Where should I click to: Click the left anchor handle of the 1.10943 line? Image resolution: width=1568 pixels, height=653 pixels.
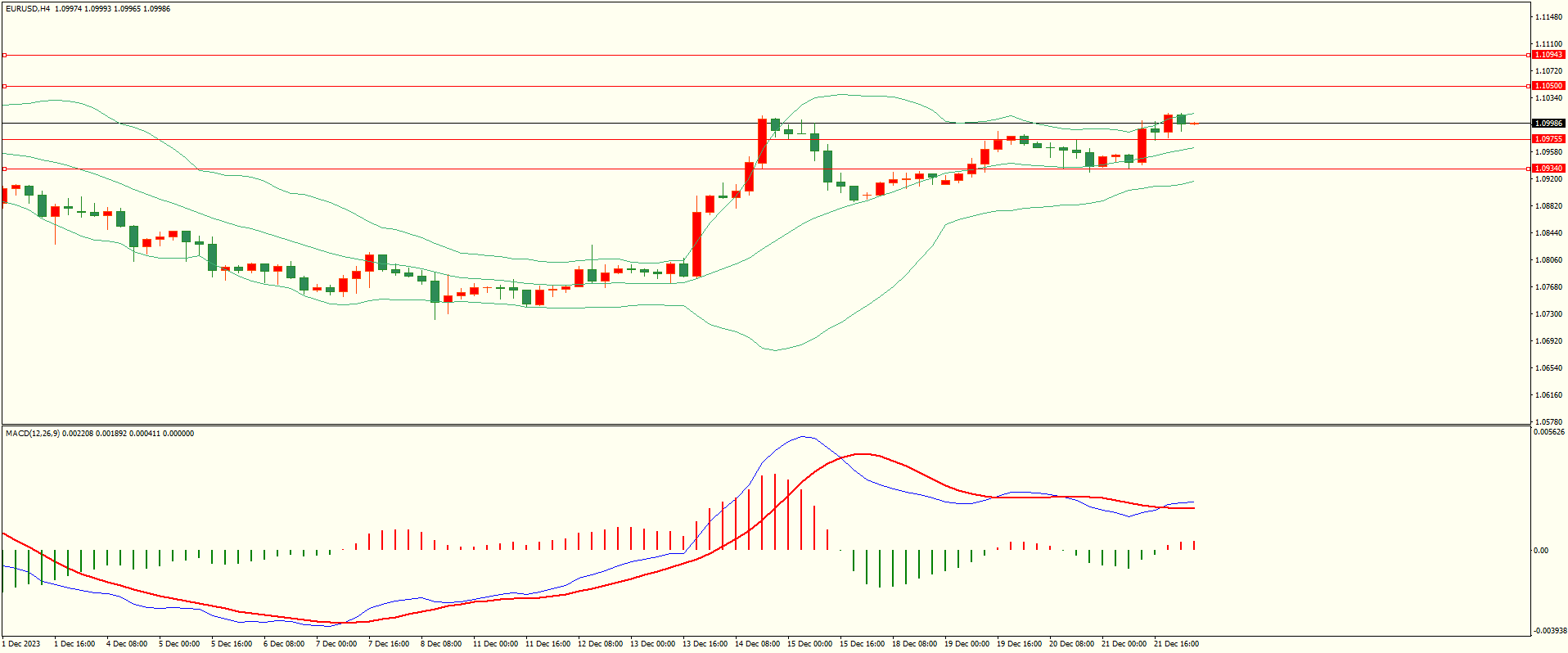click(x=4, y=55)
